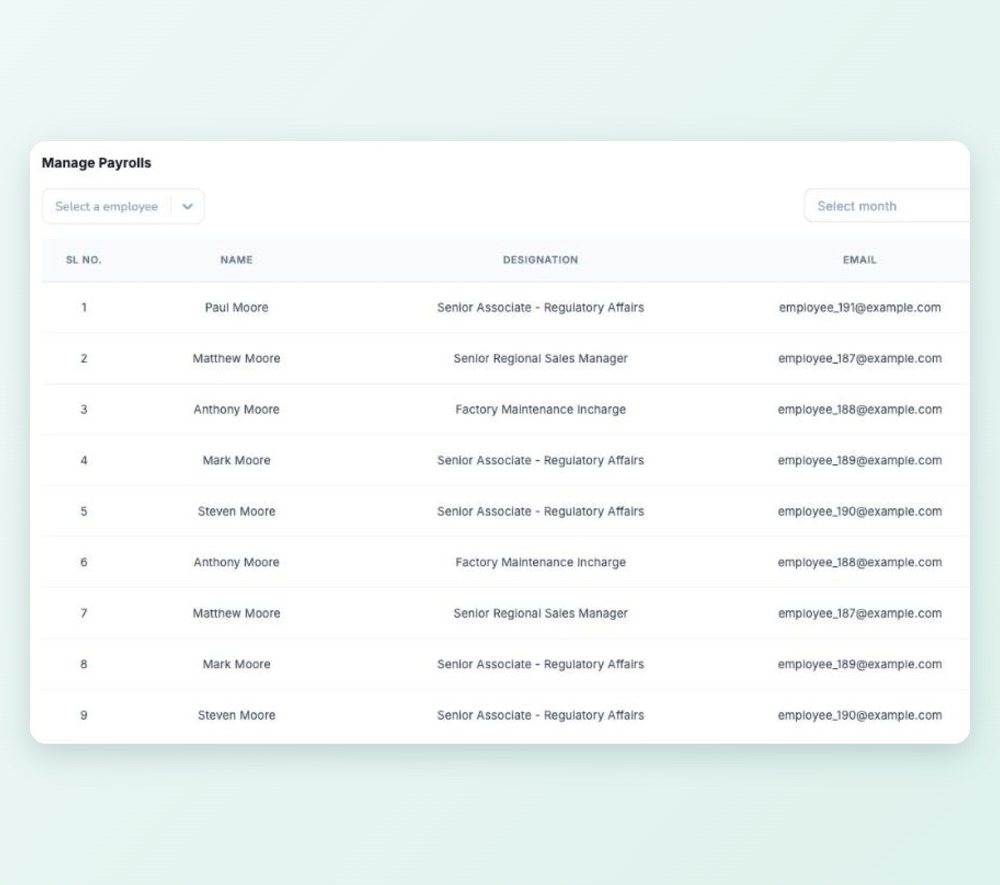The width and height of the screenshot is (1000, 885).
Task: Click email employee_191@example.com
Action: point(860,307)
